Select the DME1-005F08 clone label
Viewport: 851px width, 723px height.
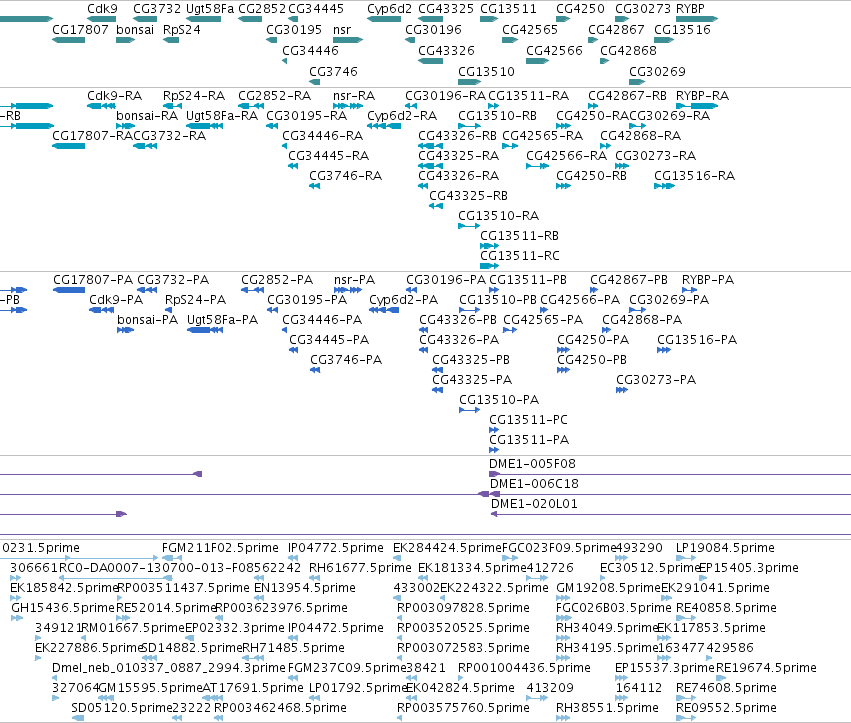click(x=532, y=464)
